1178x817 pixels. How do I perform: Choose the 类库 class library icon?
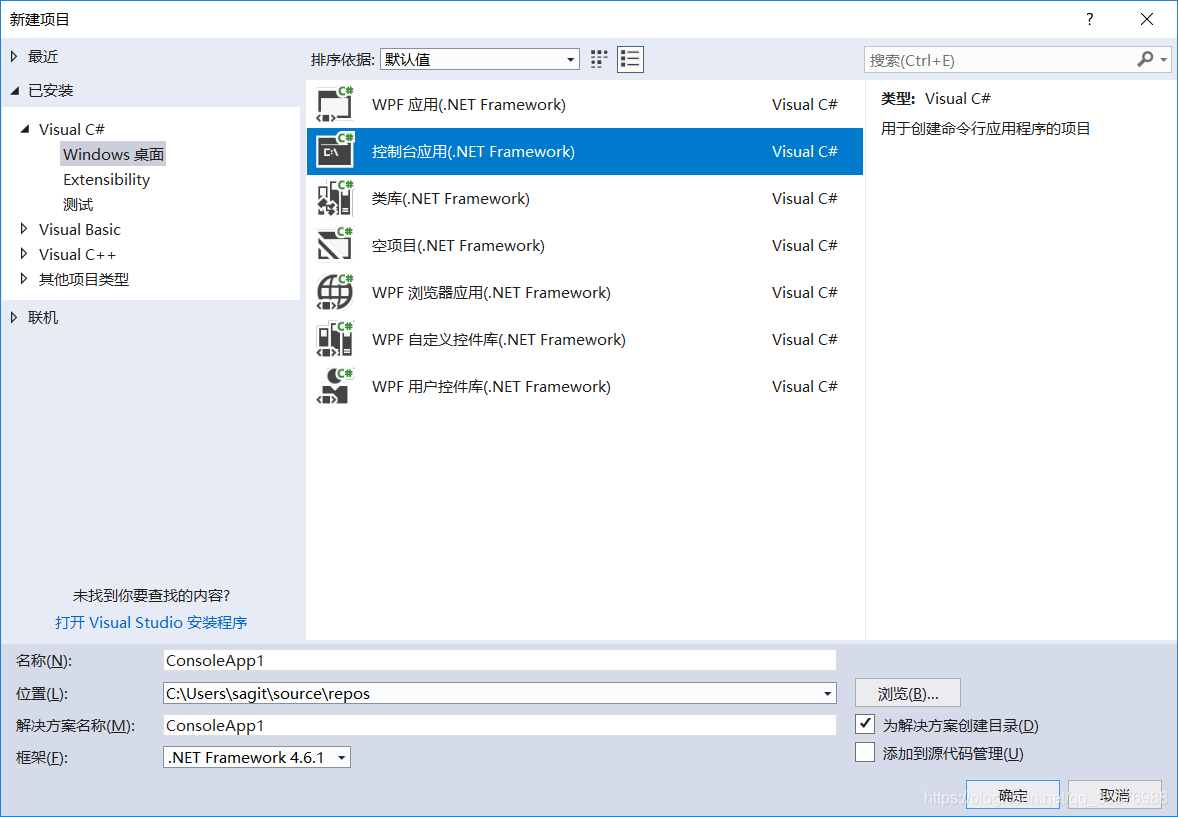click(x=335, y=198)
